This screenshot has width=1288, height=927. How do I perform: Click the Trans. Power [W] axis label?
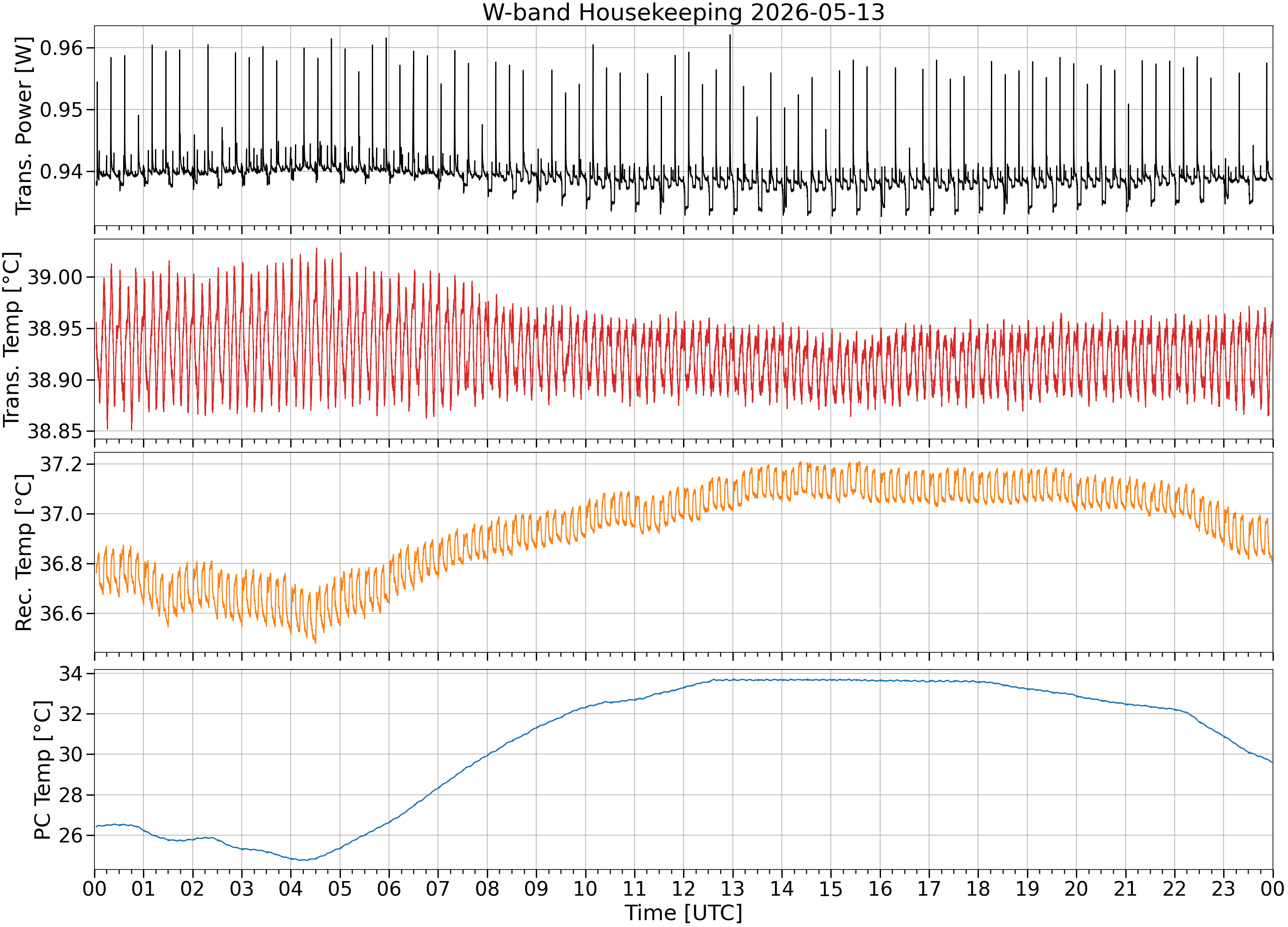23,126
